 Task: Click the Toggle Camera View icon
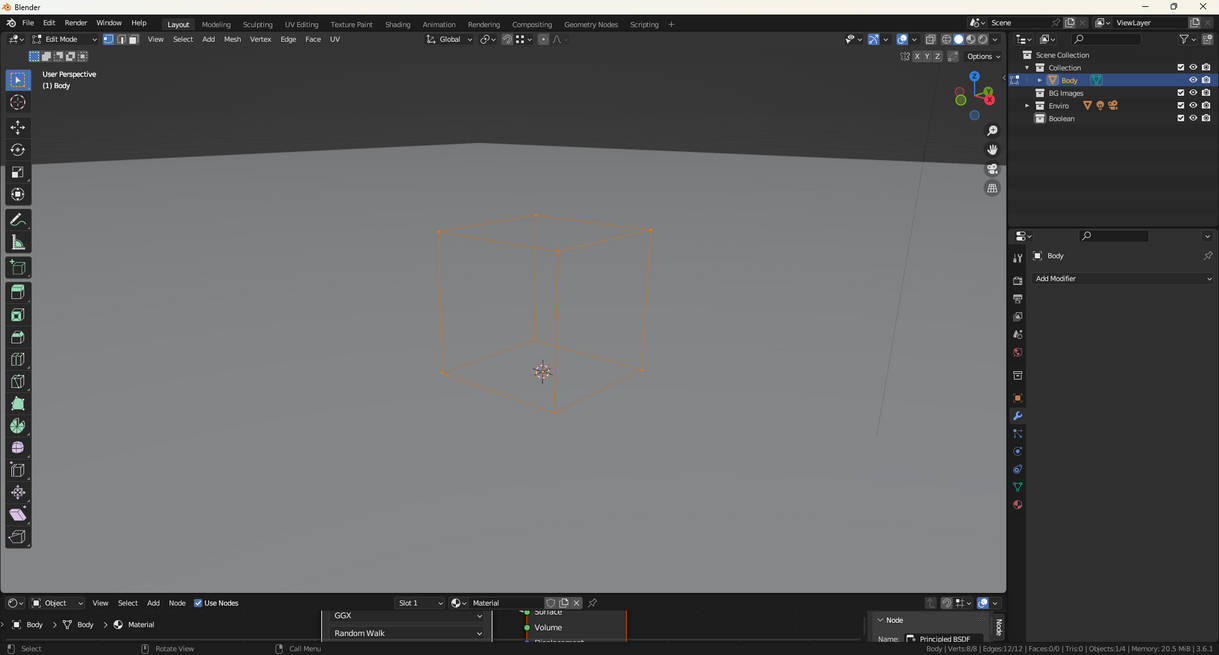(x=992, y=169)
